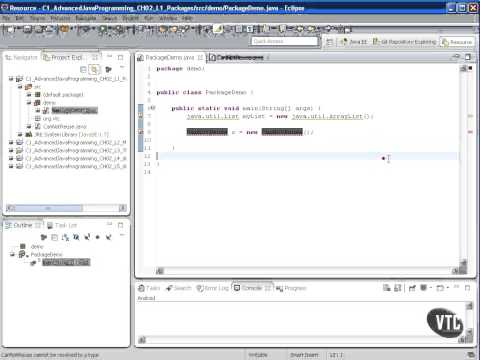The width and height of the screenshot is (480, 360).
Task: Switch to the Project Explorer tab
Action: (x=67, y=58)
